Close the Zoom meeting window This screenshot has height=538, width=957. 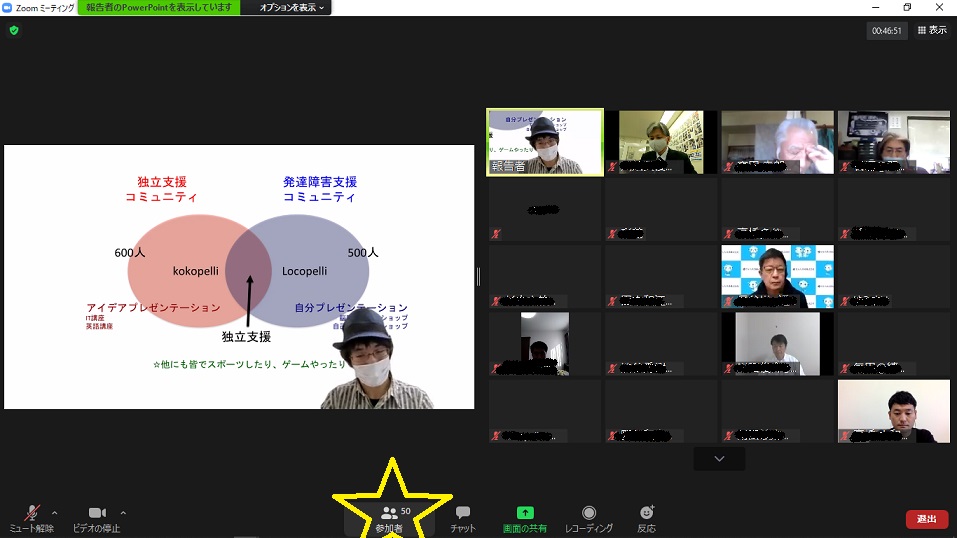point(939,7)
